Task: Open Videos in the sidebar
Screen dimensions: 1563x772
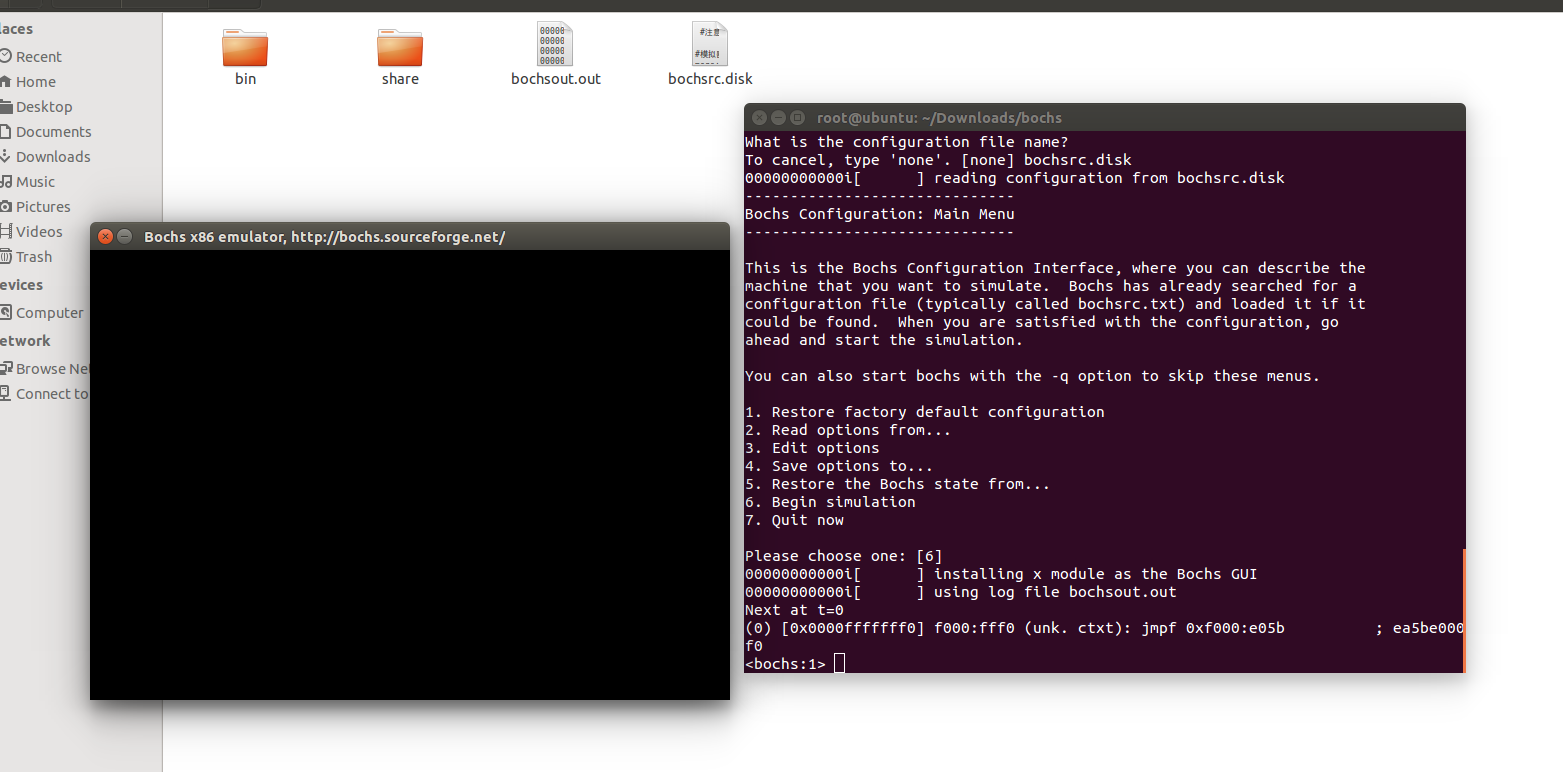Action: (39, 232)
